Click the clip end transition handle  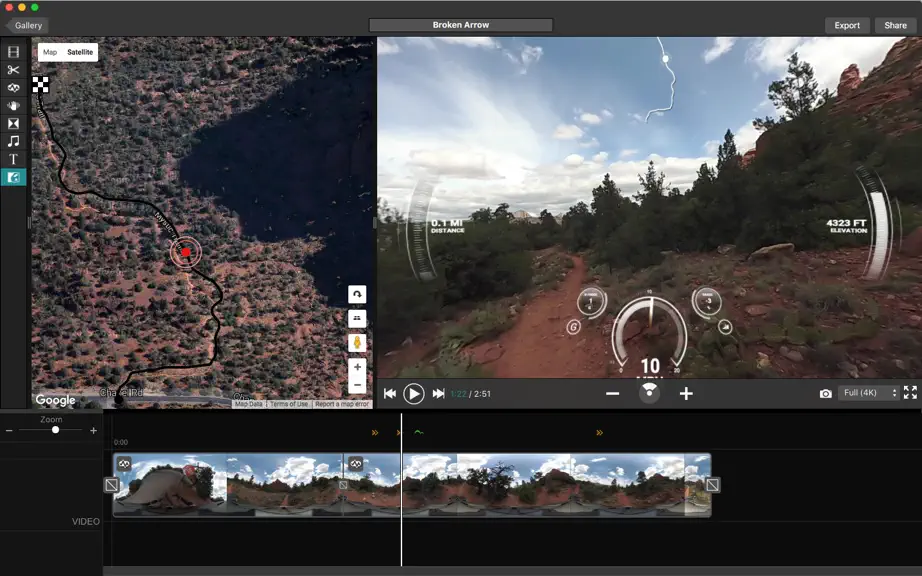click(x=712, y=485)
